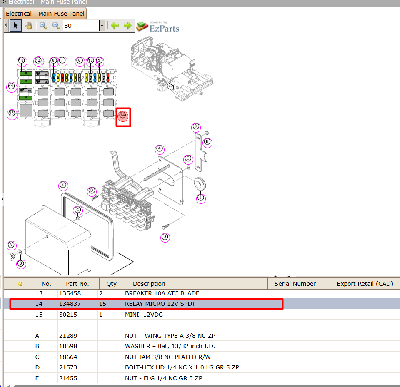
Task: Open the zoom level dropdown arrow
Action: [x=102, y=26]
